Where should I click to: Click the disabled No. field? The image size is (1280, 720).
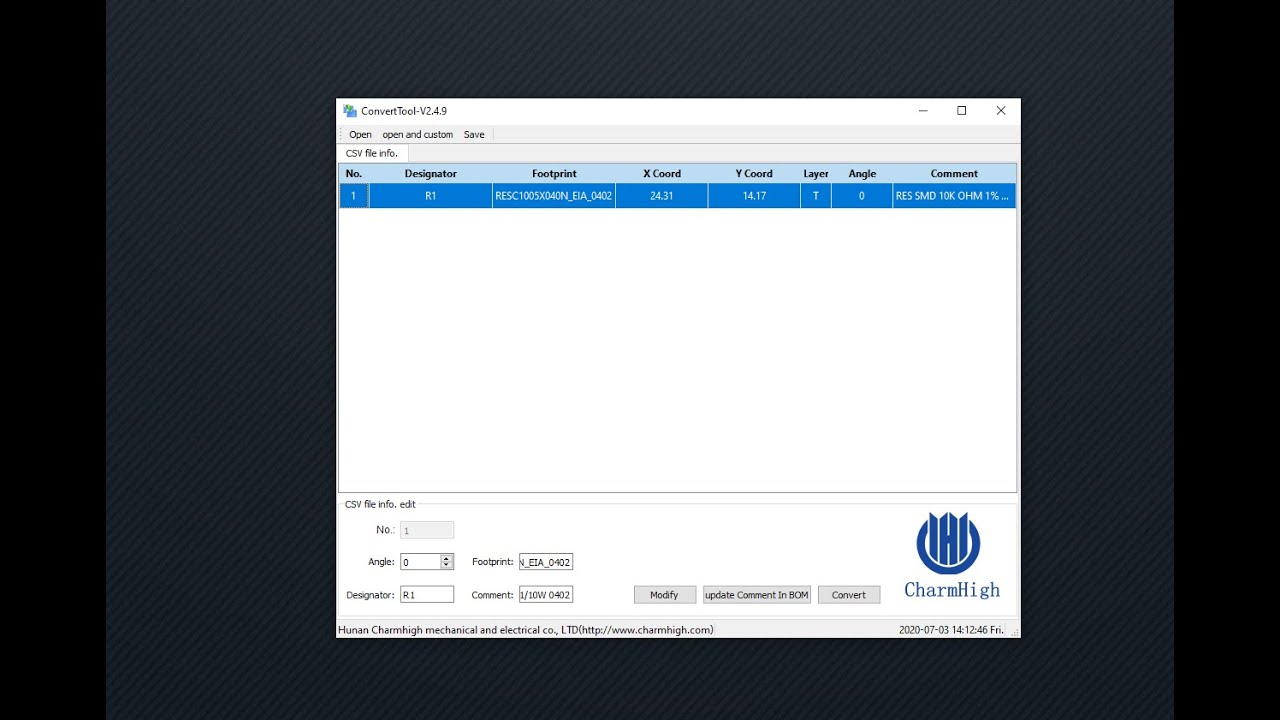click(x=427, y=530)
